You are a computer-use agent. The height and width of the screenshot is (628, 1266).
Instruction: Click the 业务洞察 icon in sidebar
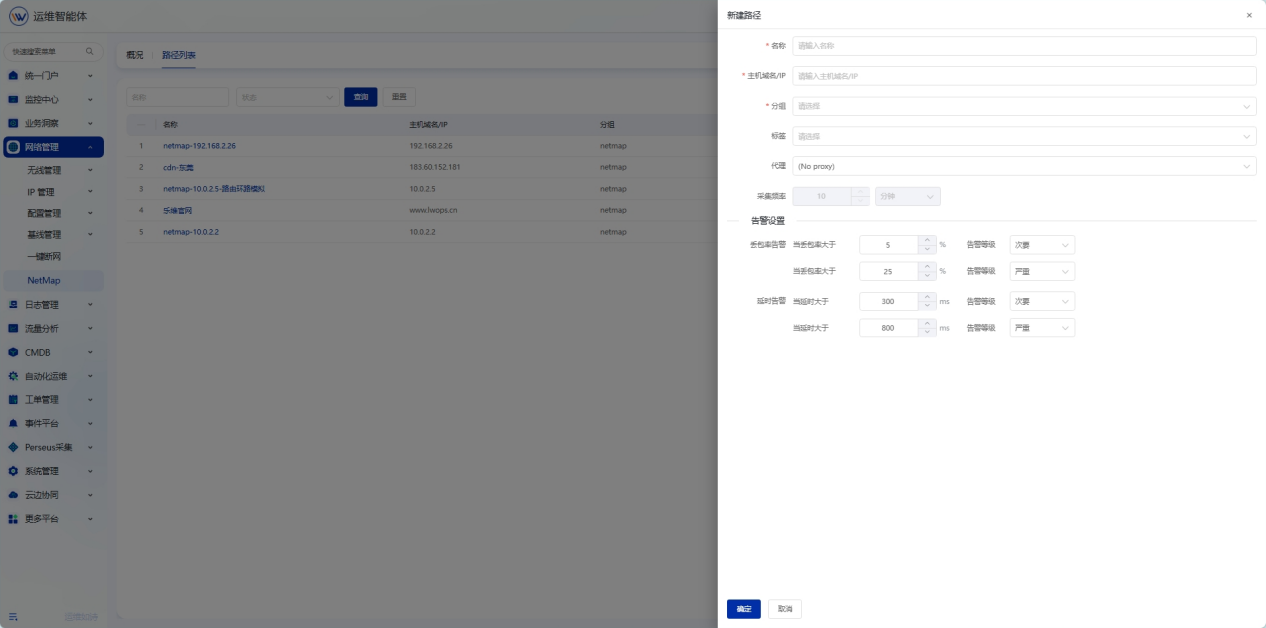pyautogui.click(x=13, y=123)
